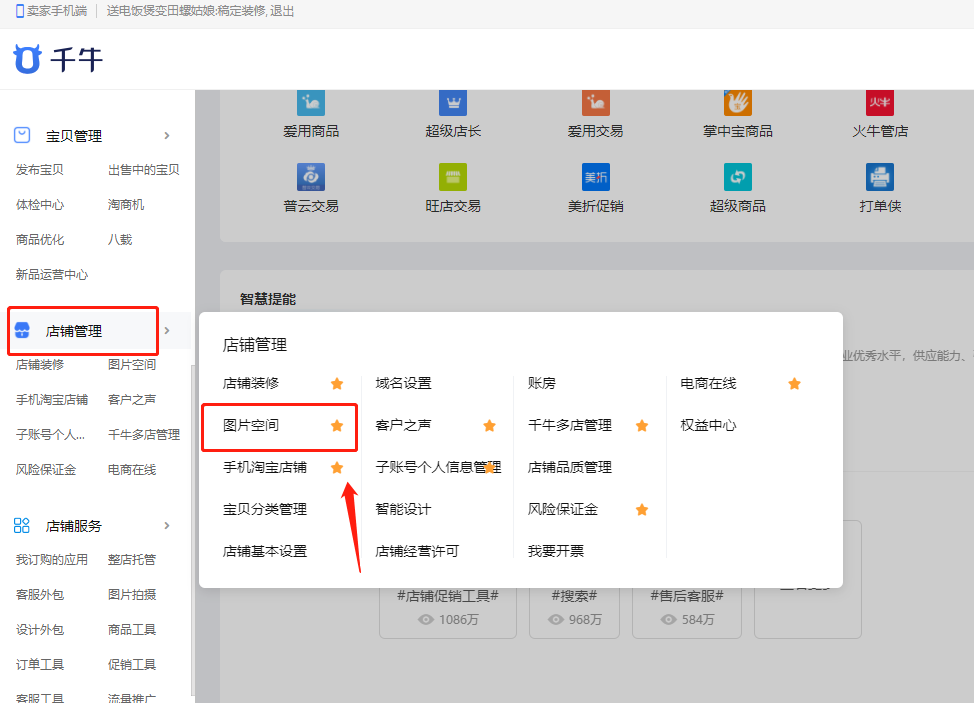Image resolution: width=974 pixels, height=703 pixels.
Task: Open the 打单侠 printer icon
Action: coord(880,177)
